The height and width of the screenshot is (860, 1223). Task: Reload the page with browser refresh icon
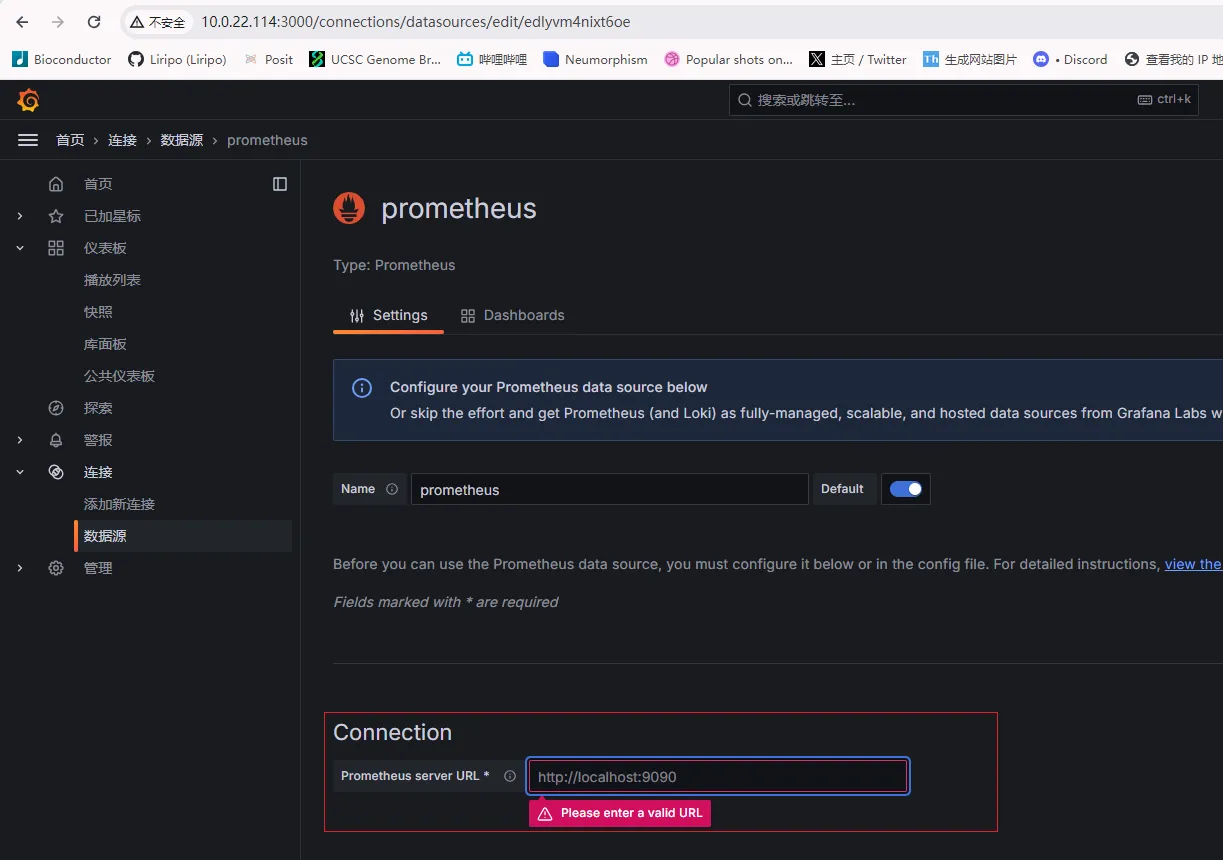(x=94, y=22)
